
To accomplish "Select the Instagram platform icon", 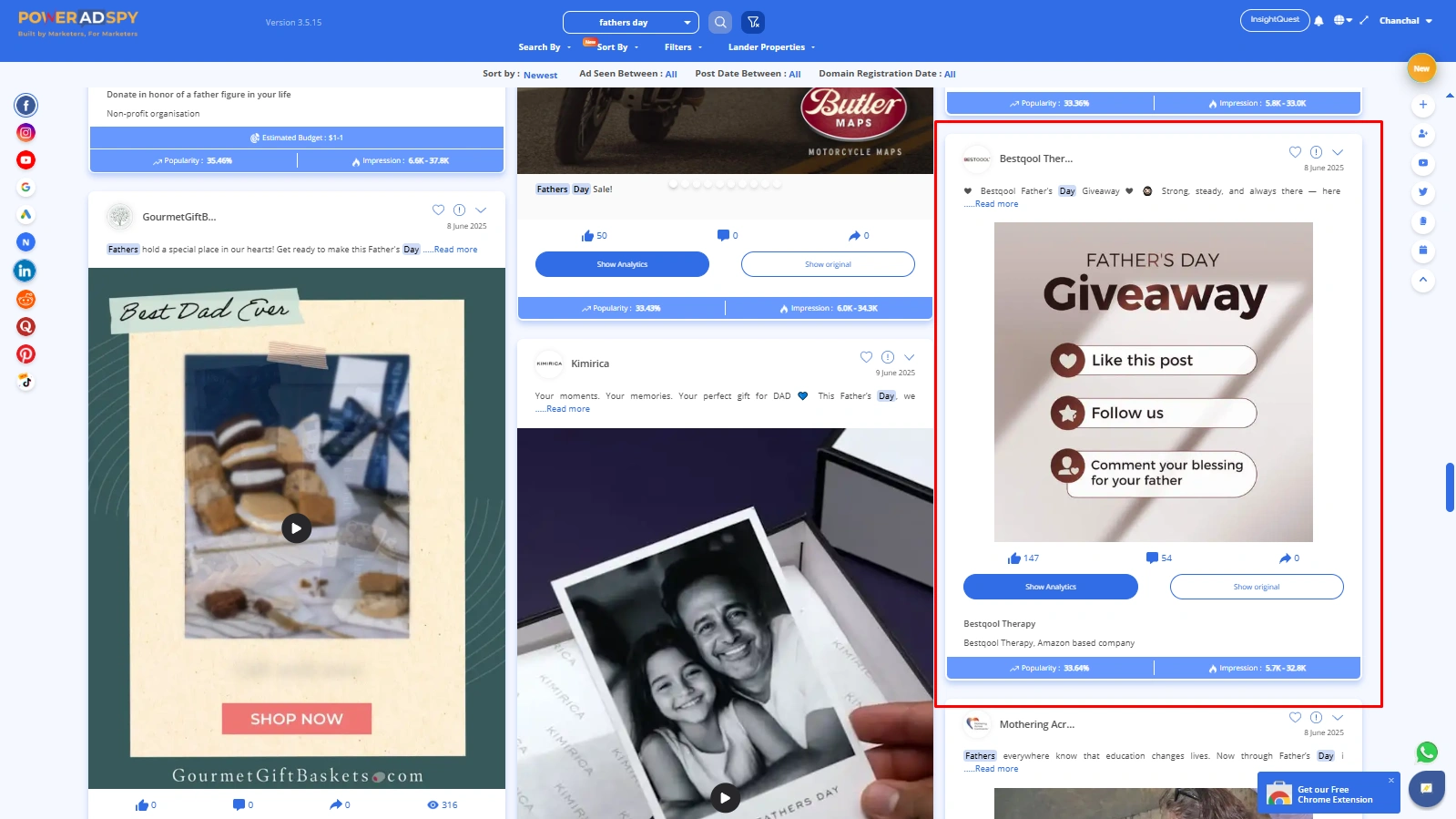I will 25,133.
